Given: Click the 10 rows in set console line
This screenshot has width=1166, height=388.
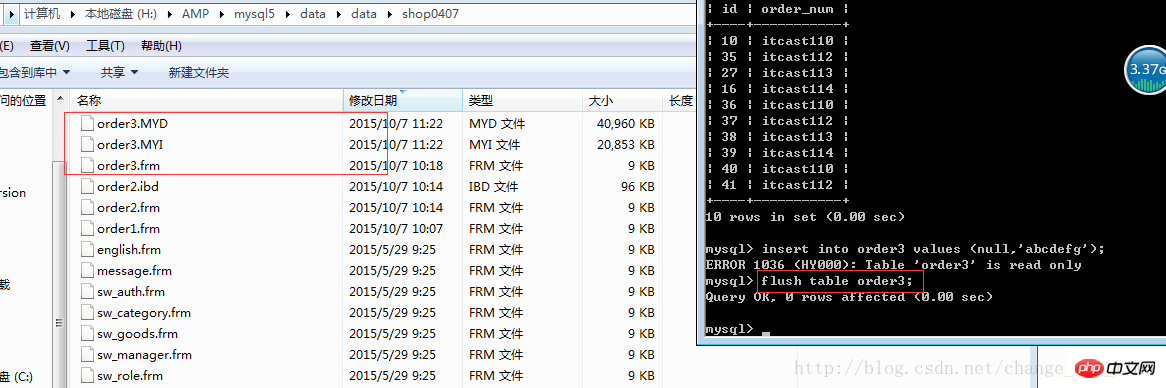Looking at the screenshot, I should click(x=805, y=216).
